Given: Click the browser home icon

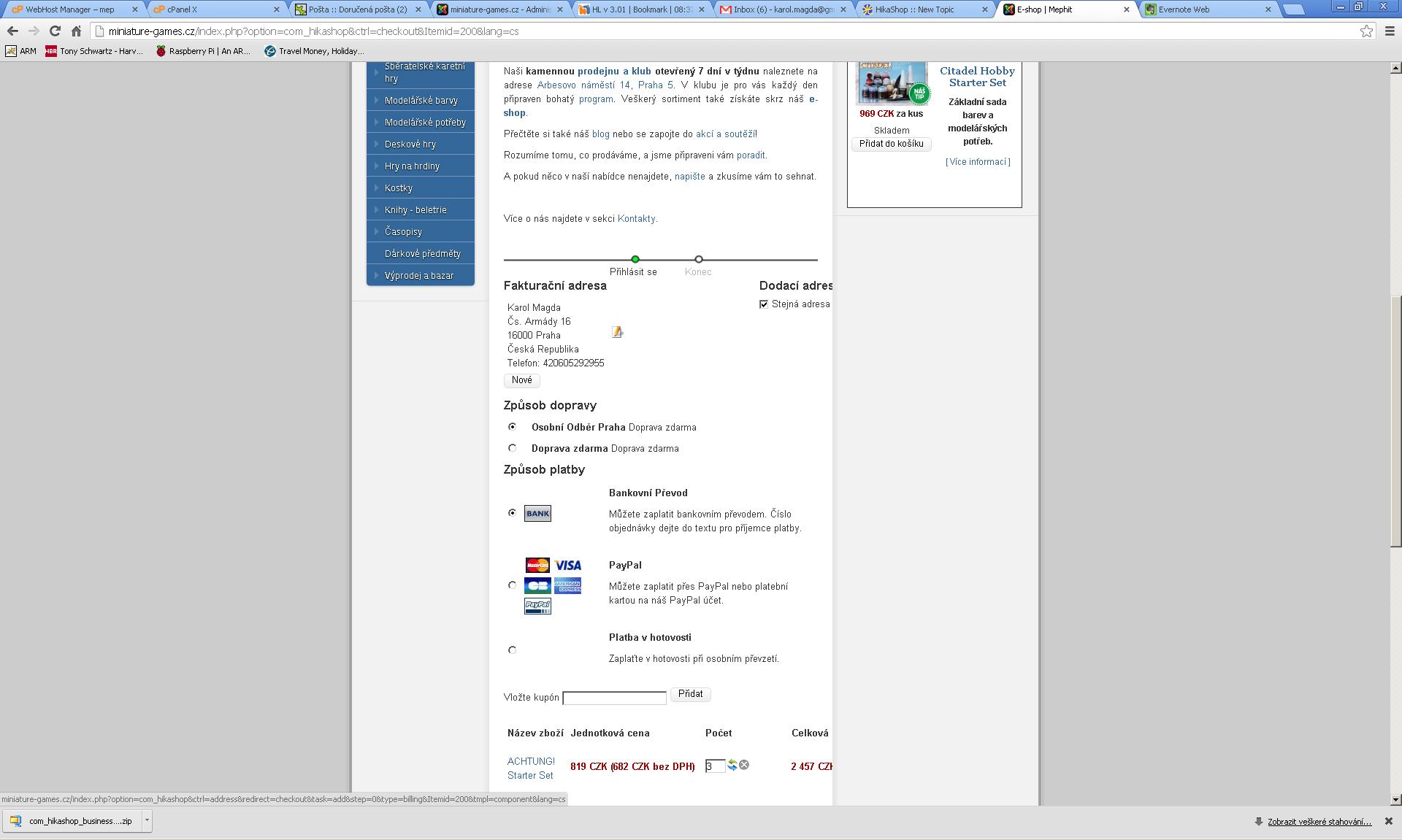Looking at the screenshot, I should pyautogui.click(x=76, y=31).
